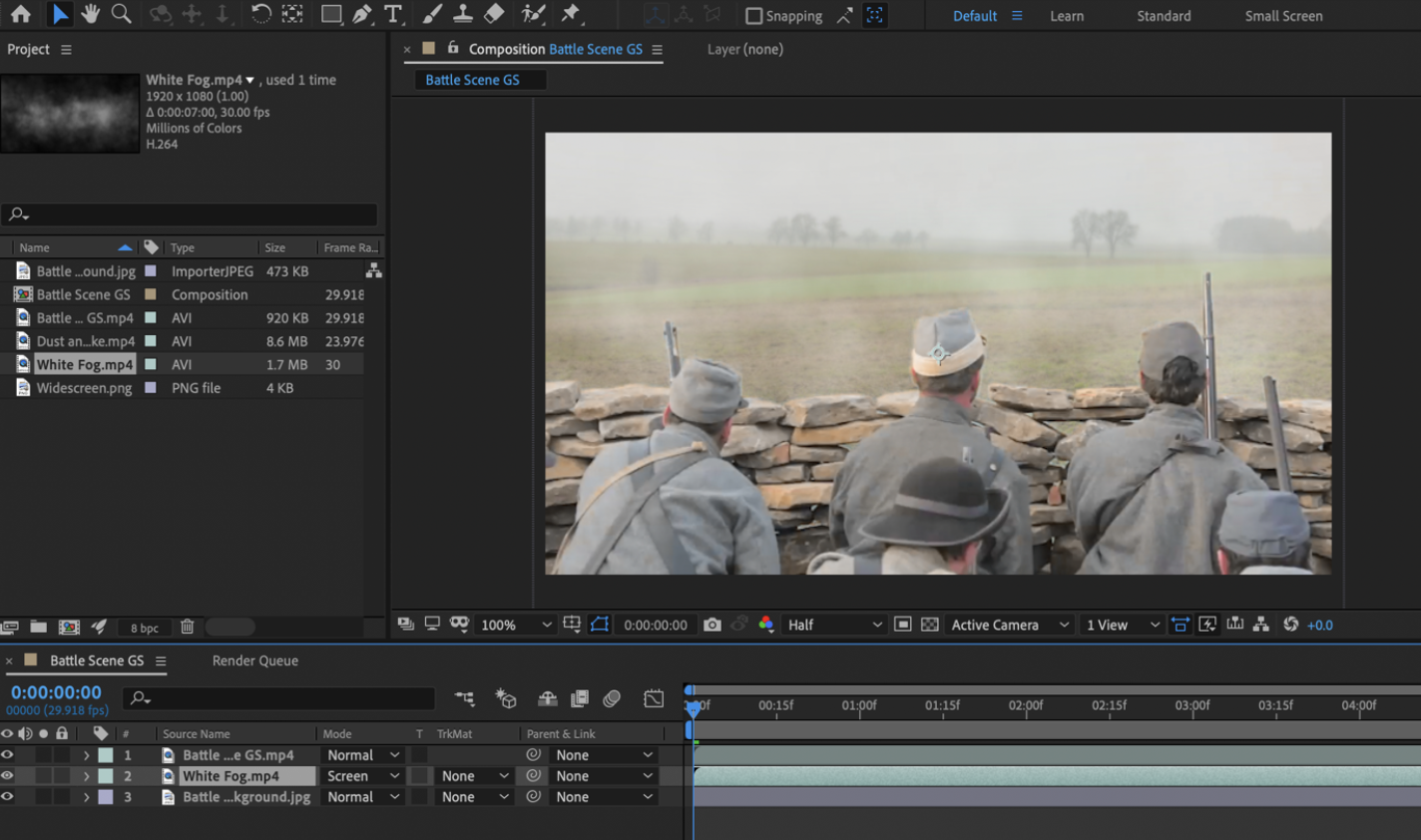Open the Half resolution dropdown
Viewport: 1421px width, 840px height.
(x=834, y=625)
